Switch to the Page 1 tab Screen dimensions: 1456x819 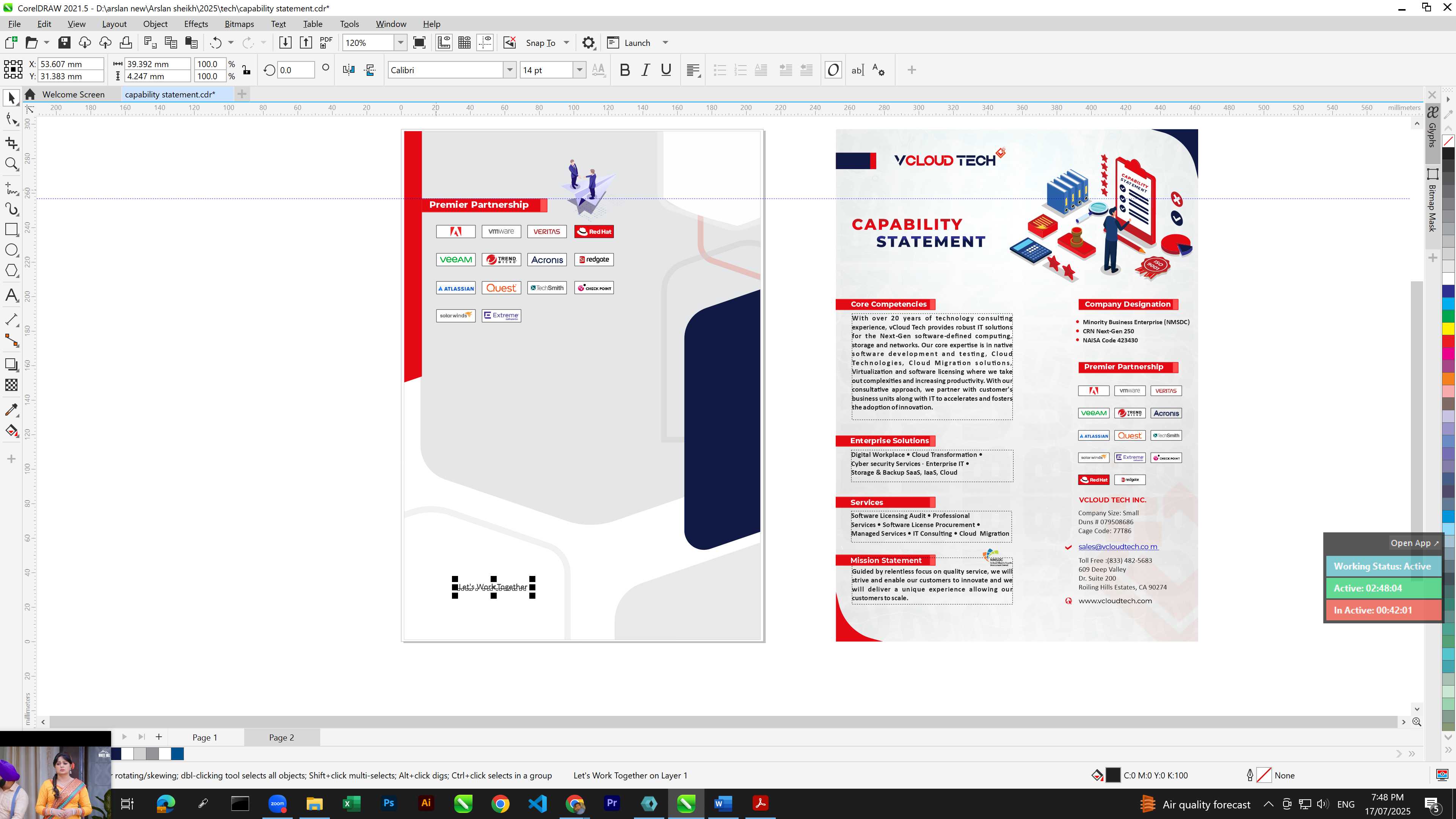[205, 737]
